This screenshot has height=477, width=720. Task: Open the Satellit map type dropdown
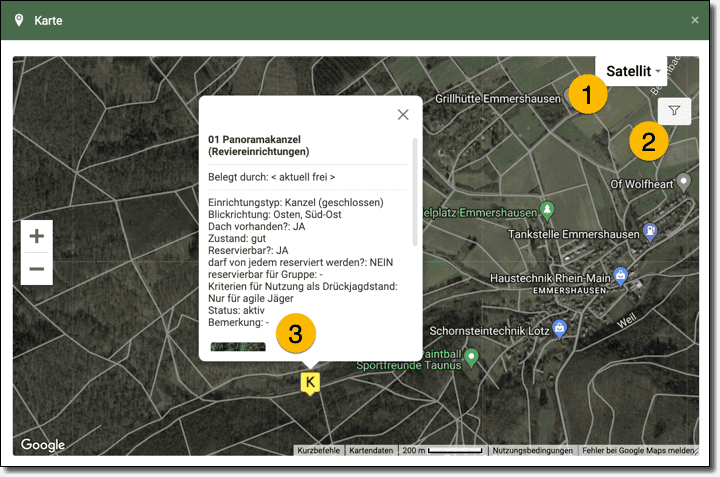click(x=634, y=71)
